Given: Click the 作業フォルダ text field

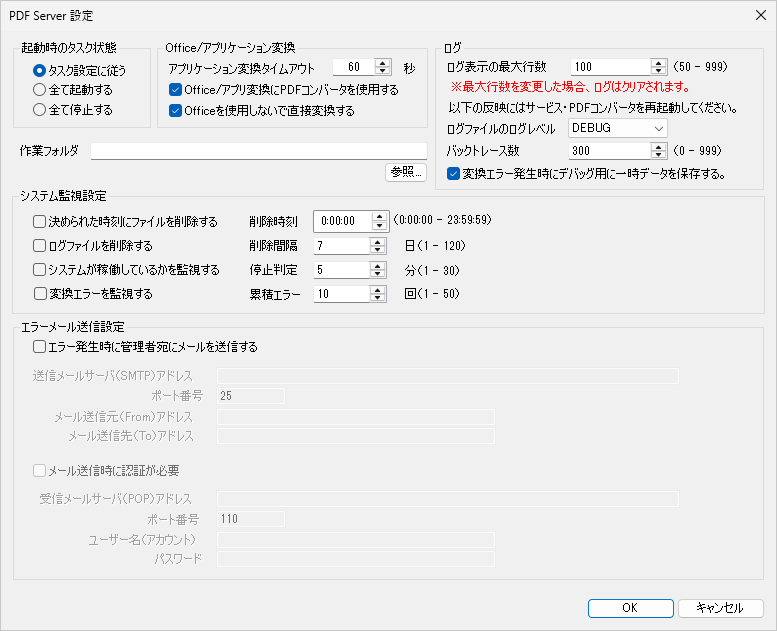Looking at the screenshot, I should (x=258, y=151).
